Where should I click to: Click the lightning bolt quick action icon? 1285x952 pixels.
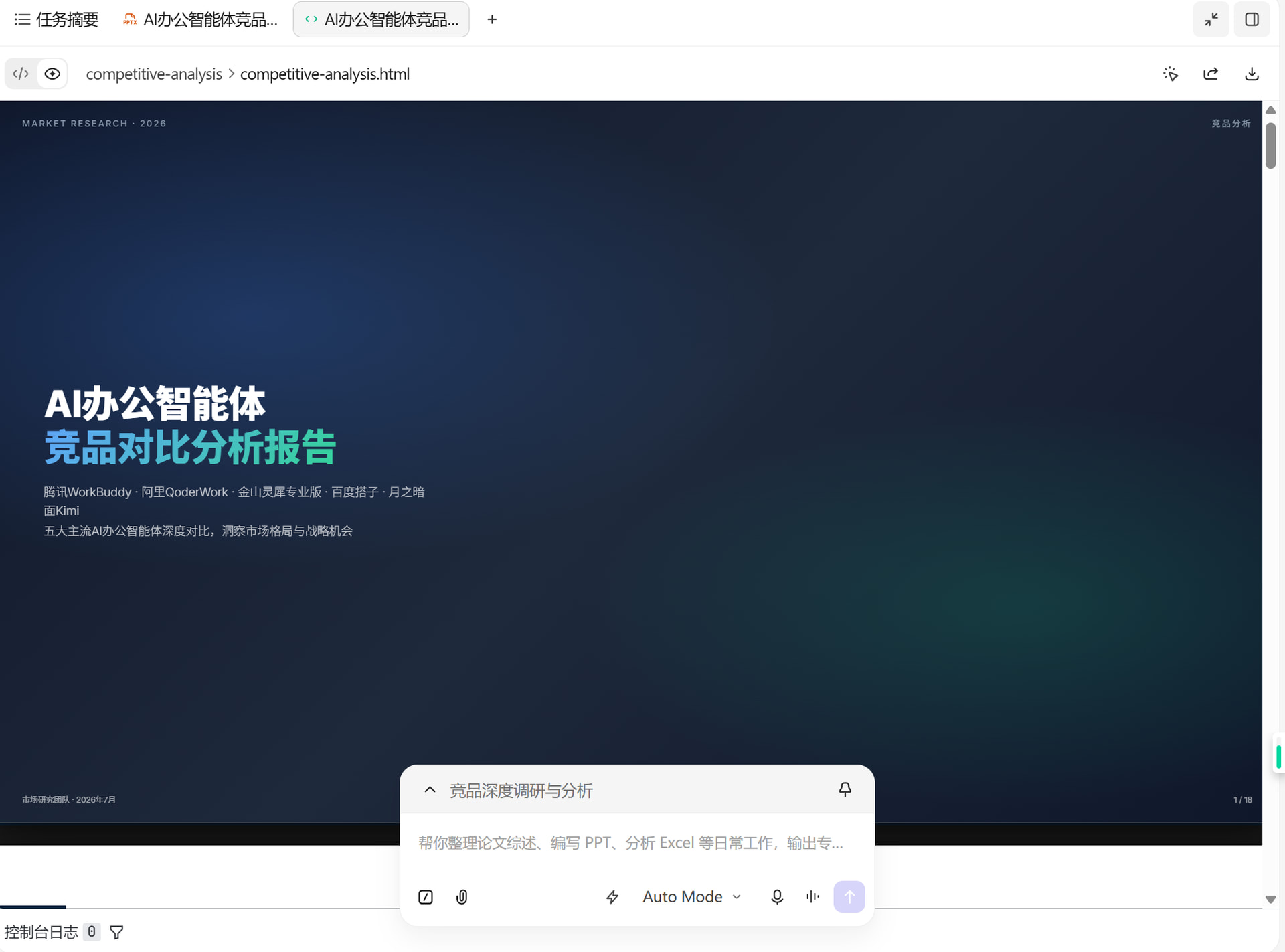612,897
